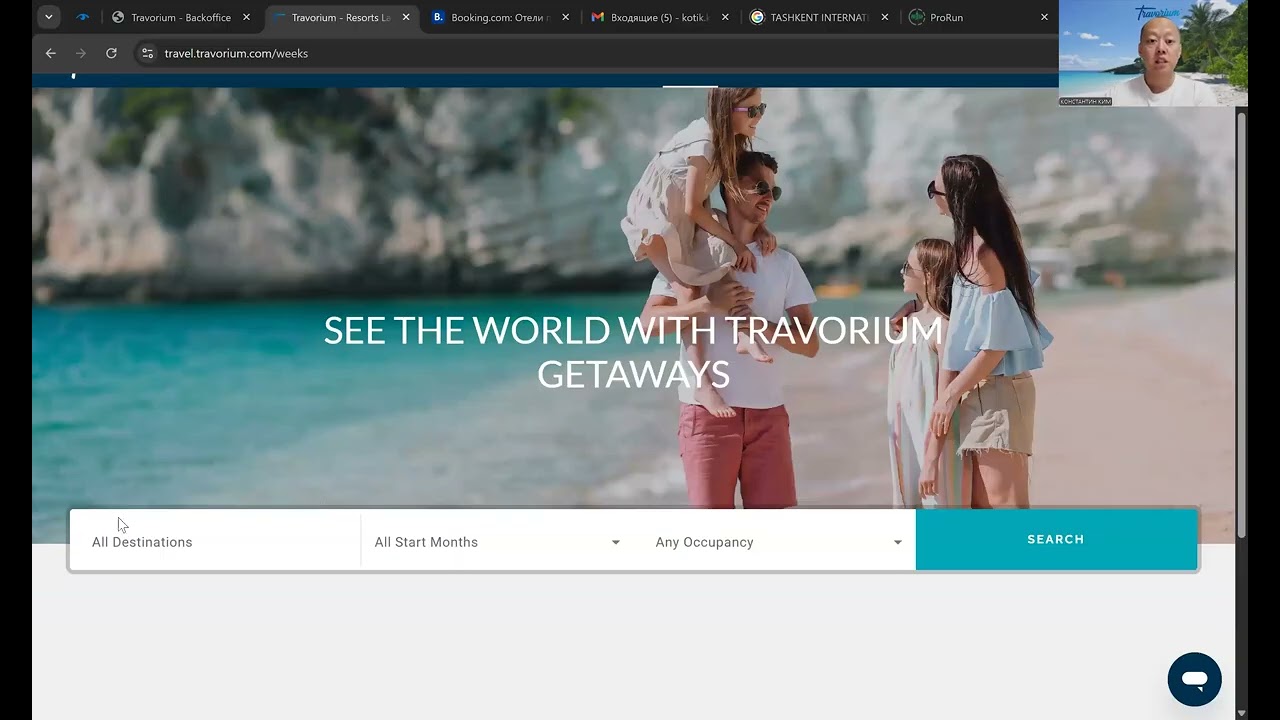Screen dimensions: 1280x720
Task: View site information icon in address bar
Action: [147, 53]
